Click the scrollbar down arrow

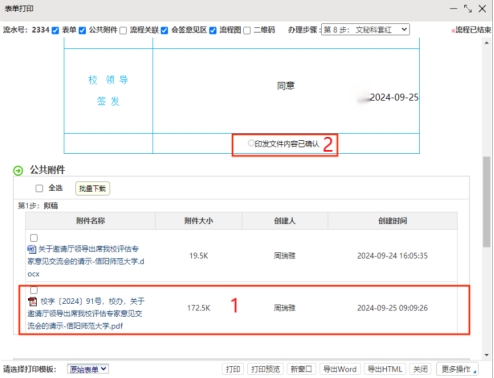point(487,355)
